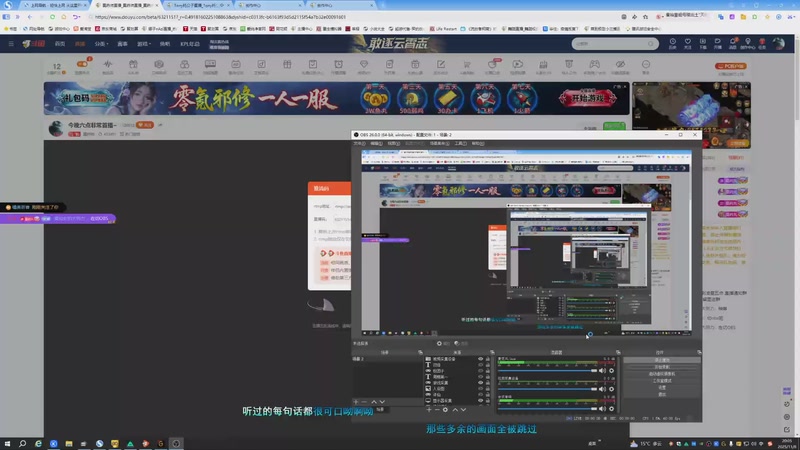Toggle visibility of first OBS source row
Viewport: 800px width, 450px height.
pyautogui.click(x=480, y=359)
